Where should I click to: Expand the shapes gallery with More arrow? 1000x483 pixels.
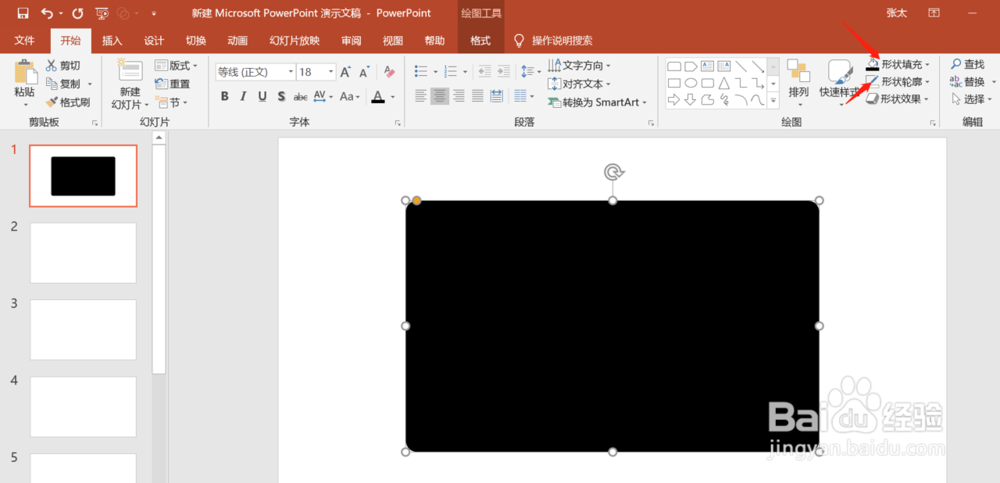(x=774, y=100)
